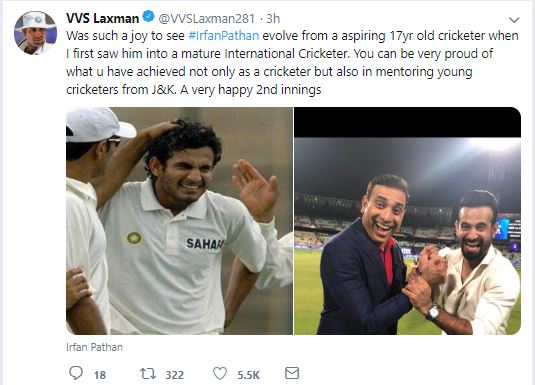The width and height of the screenshot is (535, 385).
Task: Share via the envelope message icon
Action: coord(292,373)
